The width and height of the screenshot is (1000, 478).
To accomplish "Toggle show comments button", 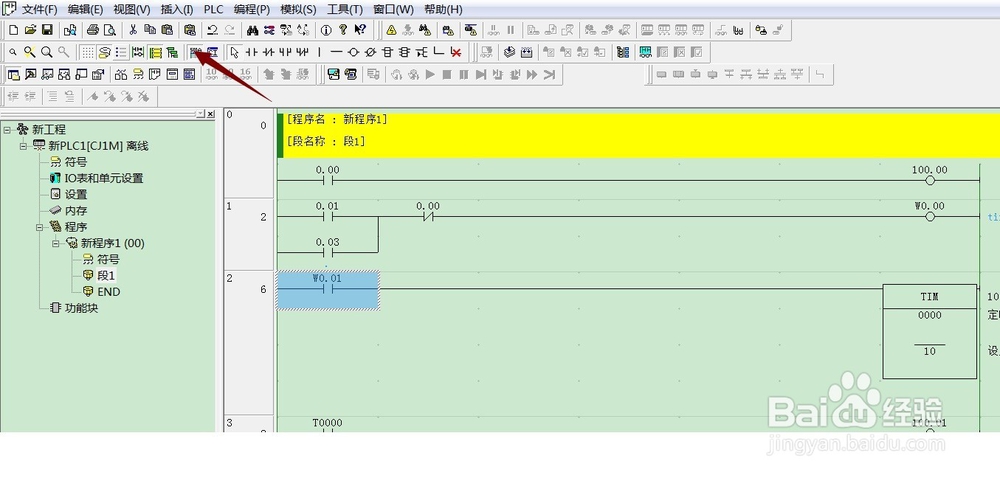I will click(105, 52).
